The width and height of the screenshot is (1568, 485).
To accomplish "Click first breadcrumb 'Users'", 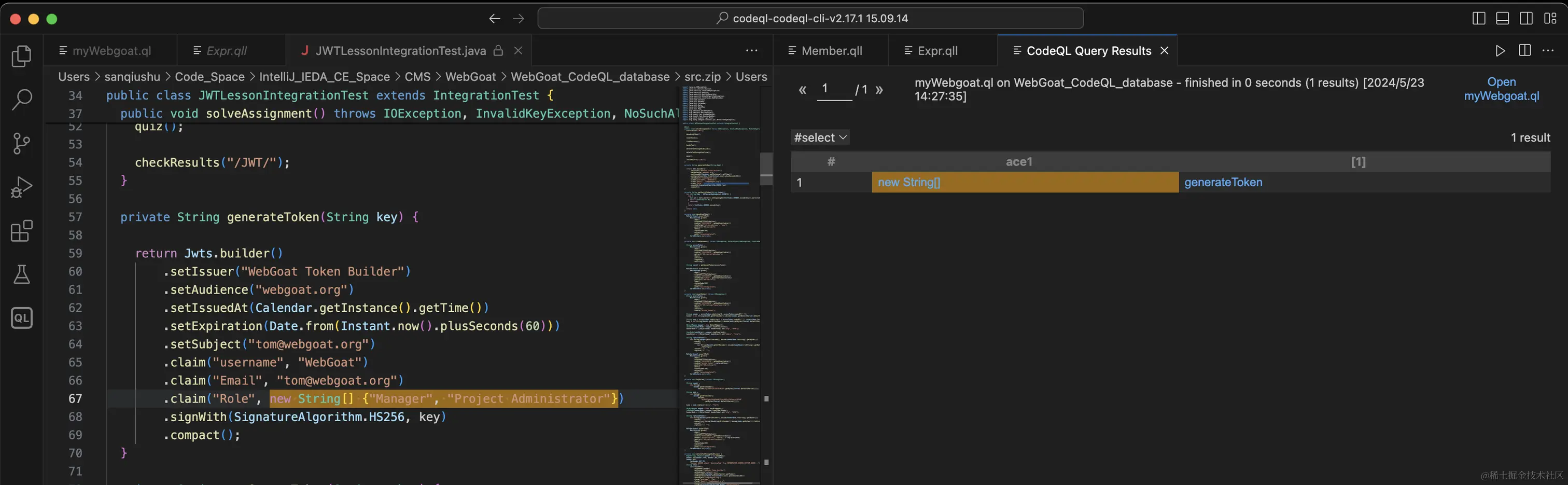I will pos(74,77).
